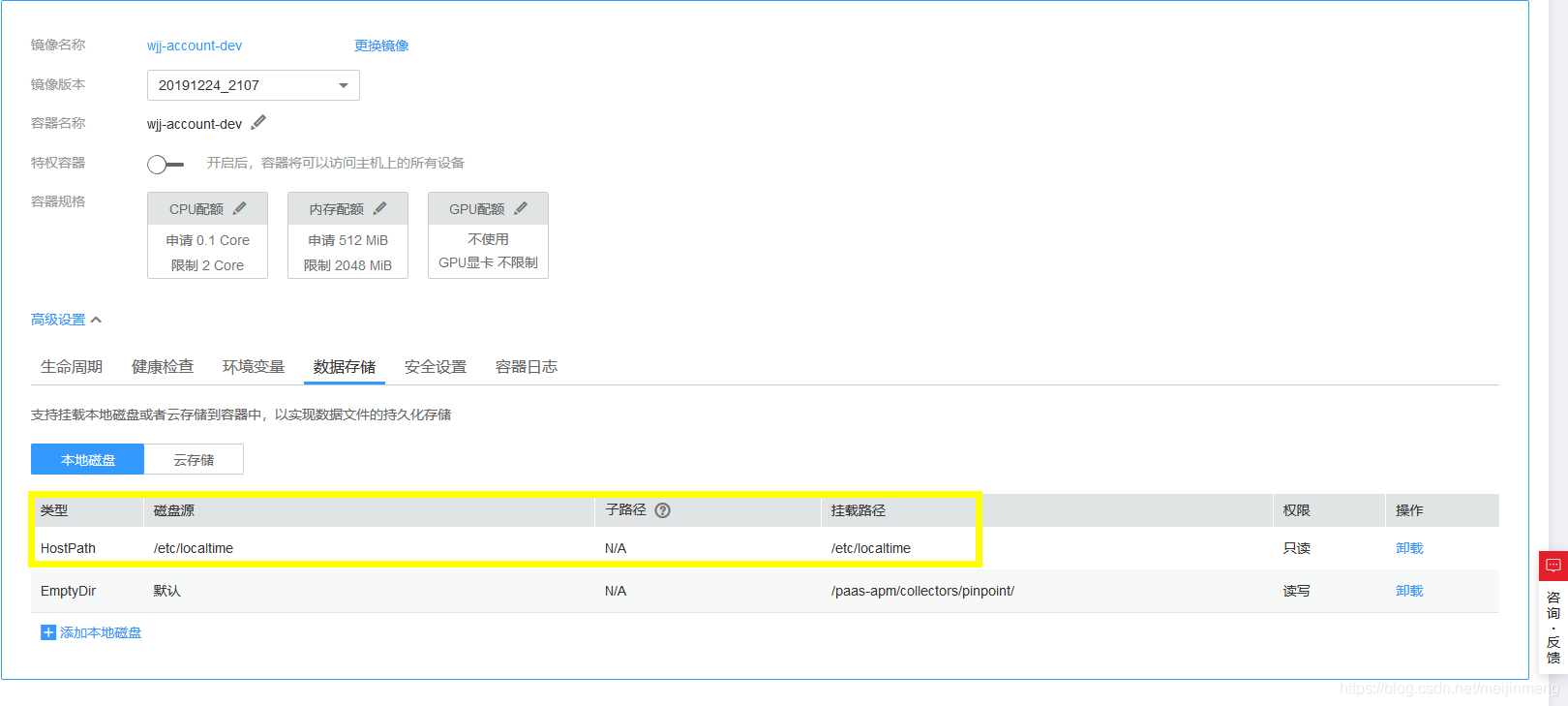Click the EmptyDir type cell
The height and width of the screenshot is (706, 1568).
68,591
